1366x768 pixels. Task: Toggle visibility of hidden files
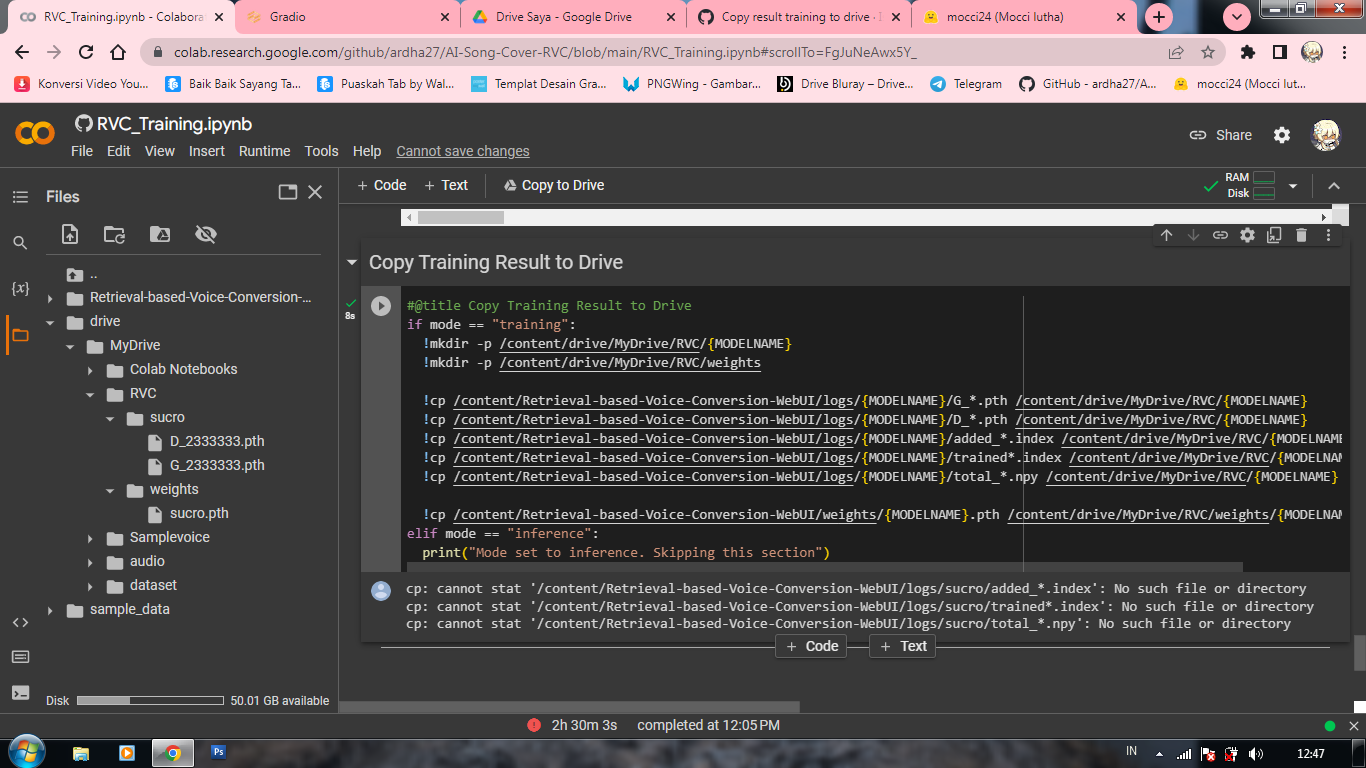click(205, 234)
